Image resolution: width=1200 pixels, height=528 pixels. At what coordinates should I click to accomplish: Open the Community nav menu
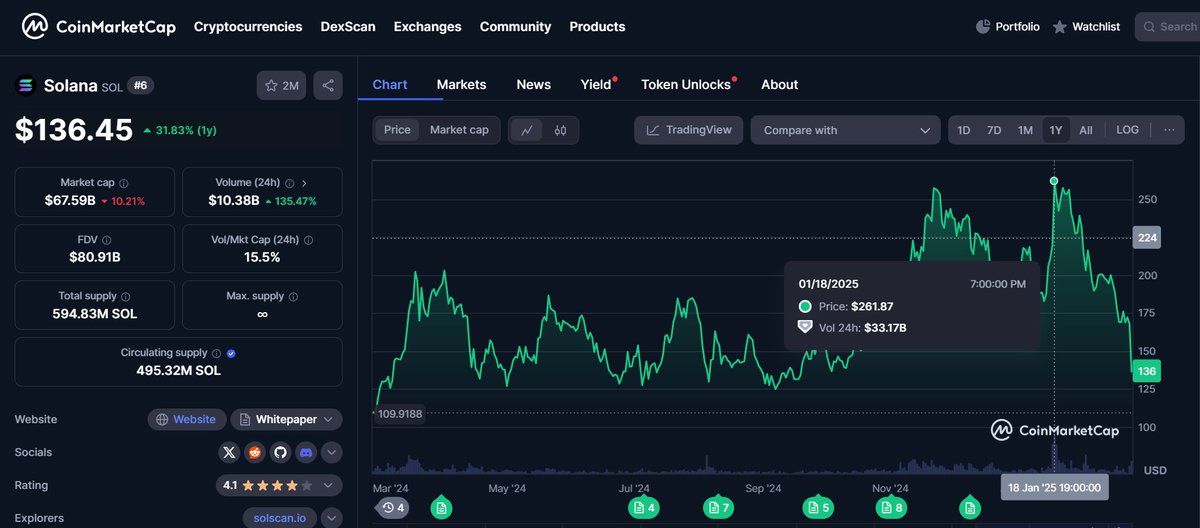pos(515,27)
